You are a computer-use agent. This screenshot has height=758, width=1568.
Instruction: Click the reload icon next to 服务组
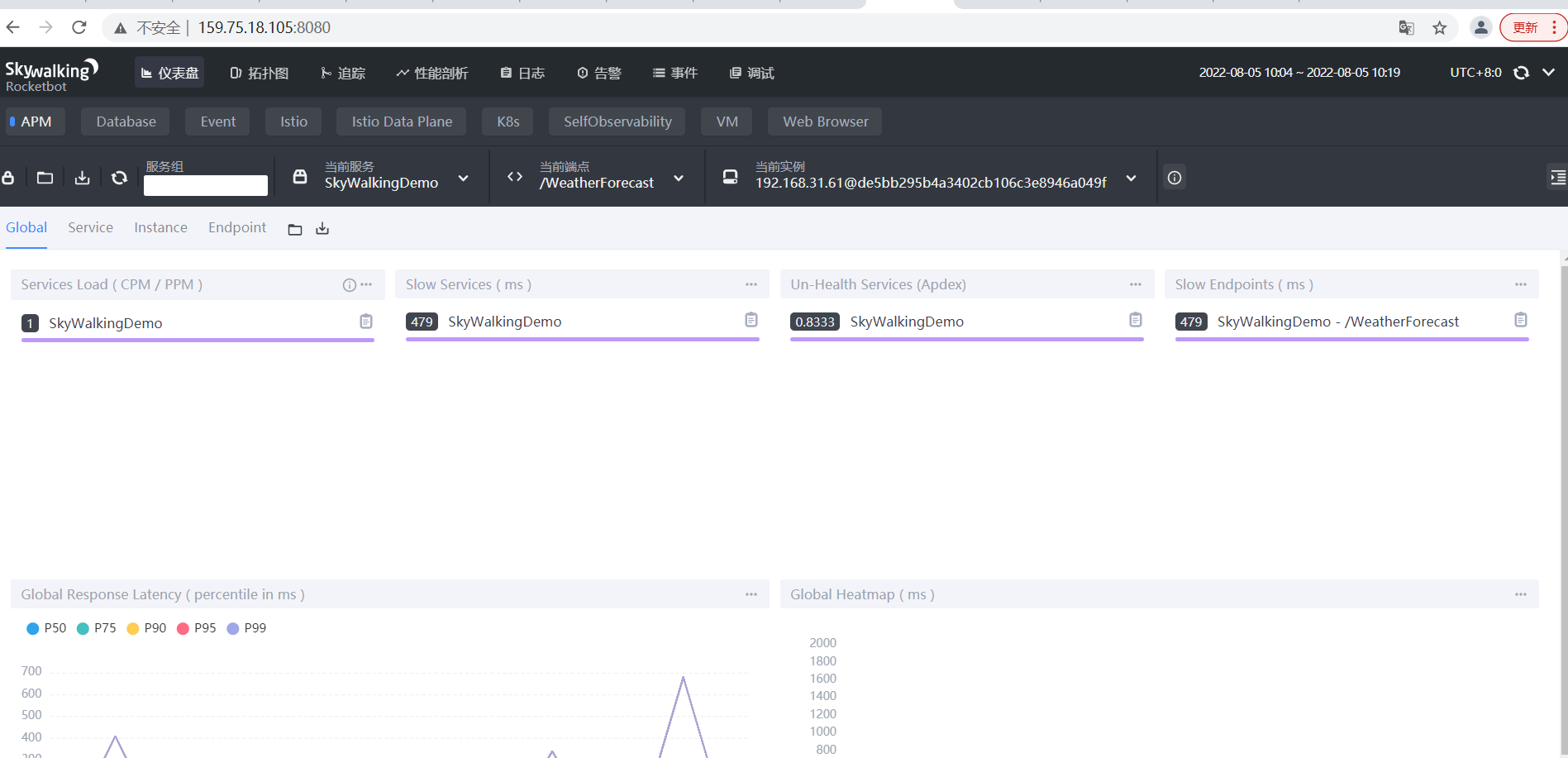click(x=119, y=178)
